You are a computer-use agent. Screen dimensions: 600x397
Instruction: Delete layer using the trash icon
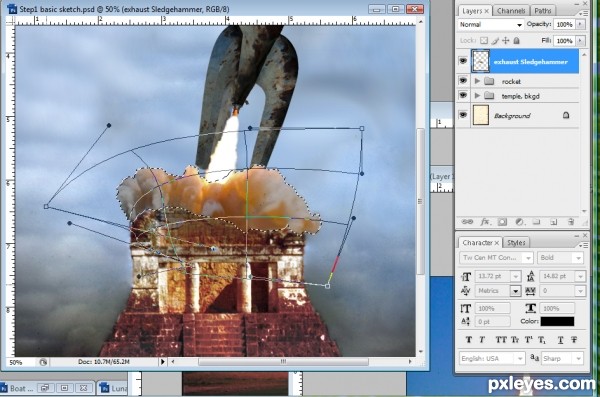click(x=571, y=222)
